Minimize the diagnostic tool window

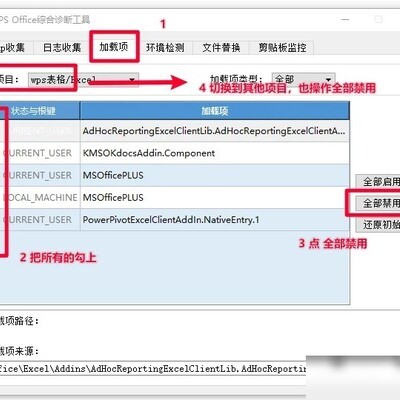[345, 20]
